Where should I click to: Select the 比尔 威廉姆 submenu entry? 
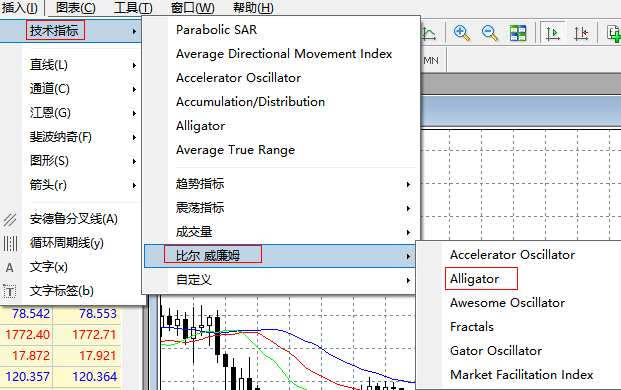tap(280, 256)
